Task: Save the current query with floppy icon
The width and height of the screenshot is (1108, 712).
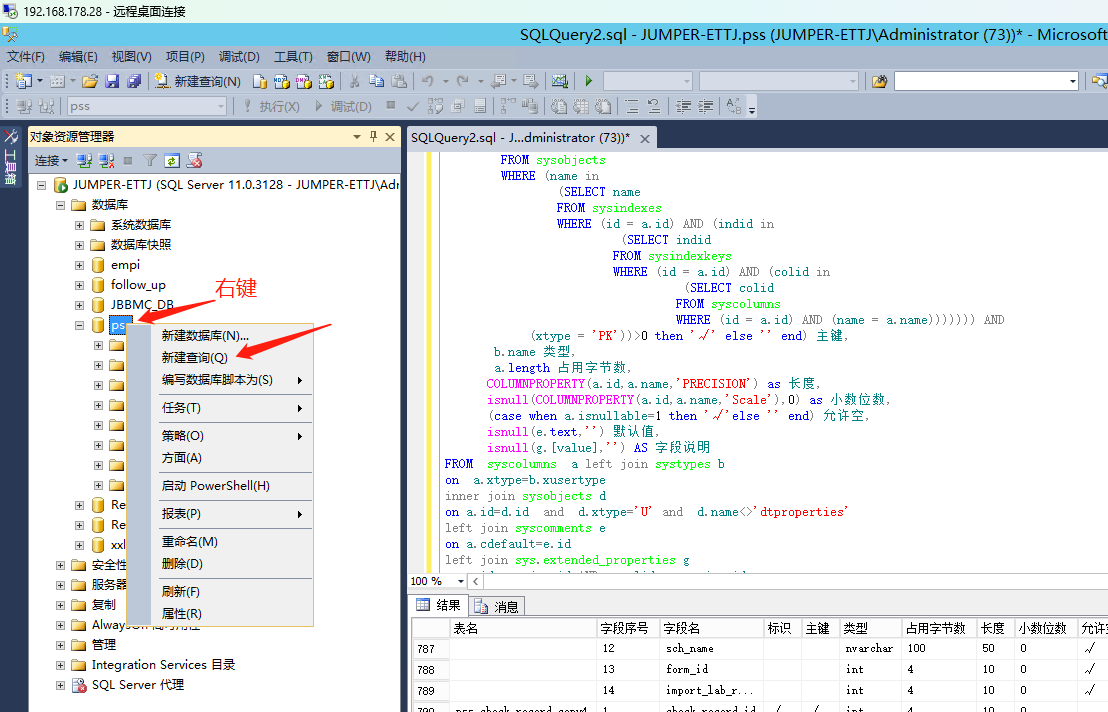Action: [x=112, y=81]
